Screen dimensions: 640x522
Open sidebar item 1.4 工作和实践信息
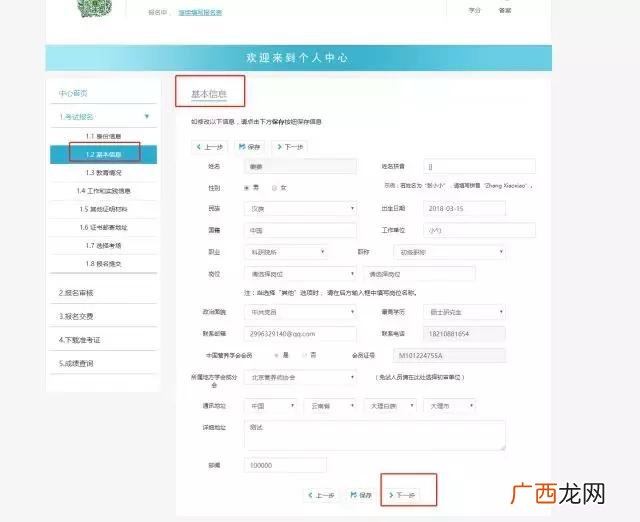coord(103,191)
